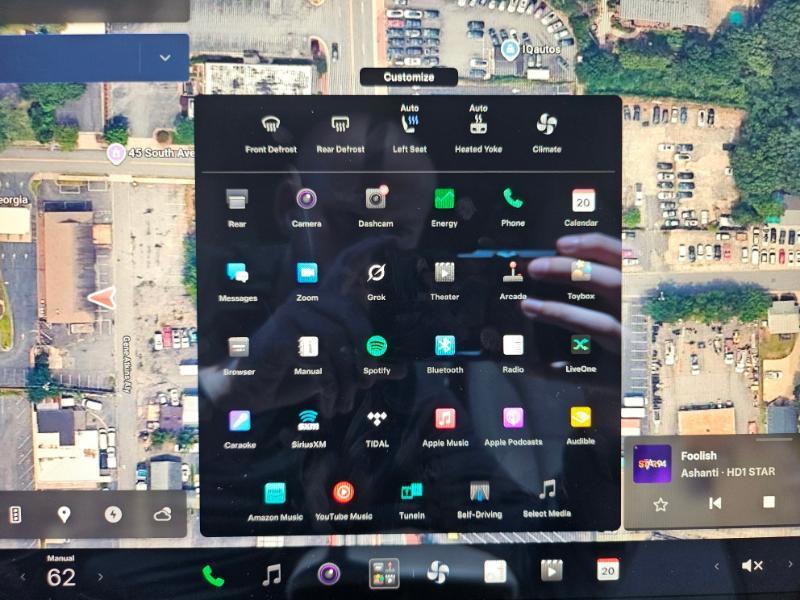Launch Spotify
This screenshot has height=600, width=800.
click(377, 355)
